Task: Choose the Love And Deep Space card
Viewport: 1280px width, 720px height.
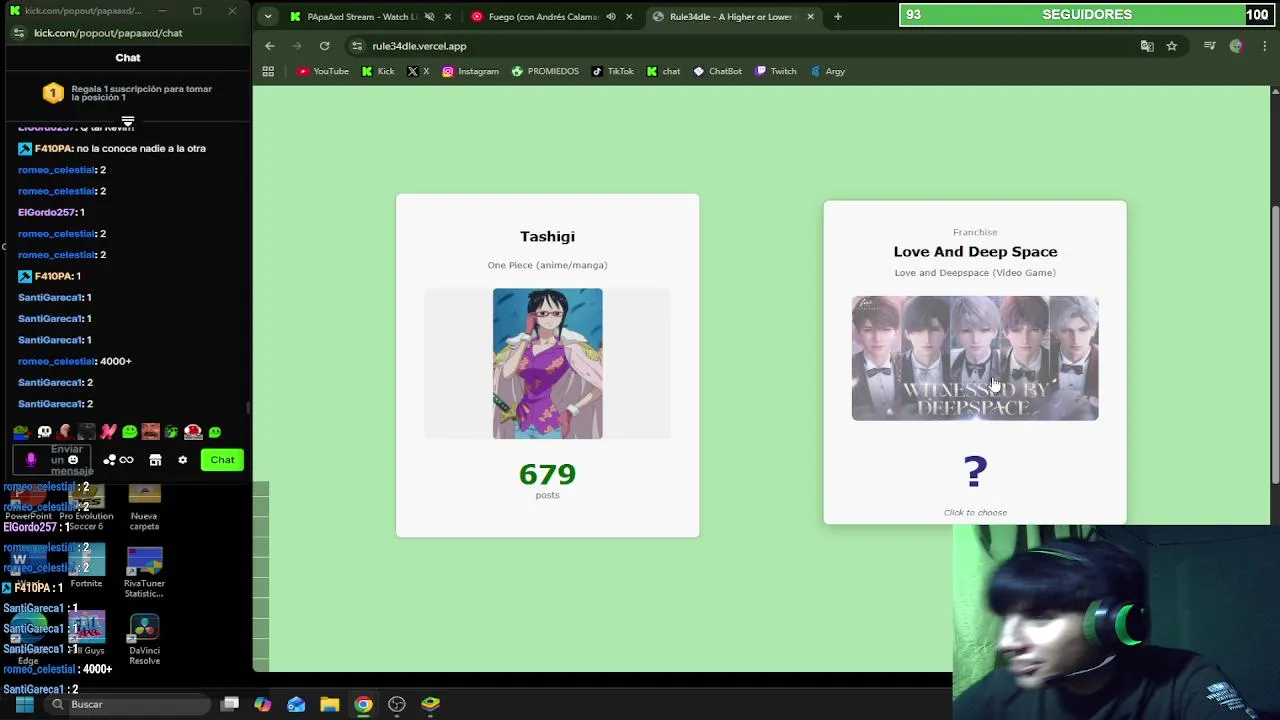Action: (975, 362)
